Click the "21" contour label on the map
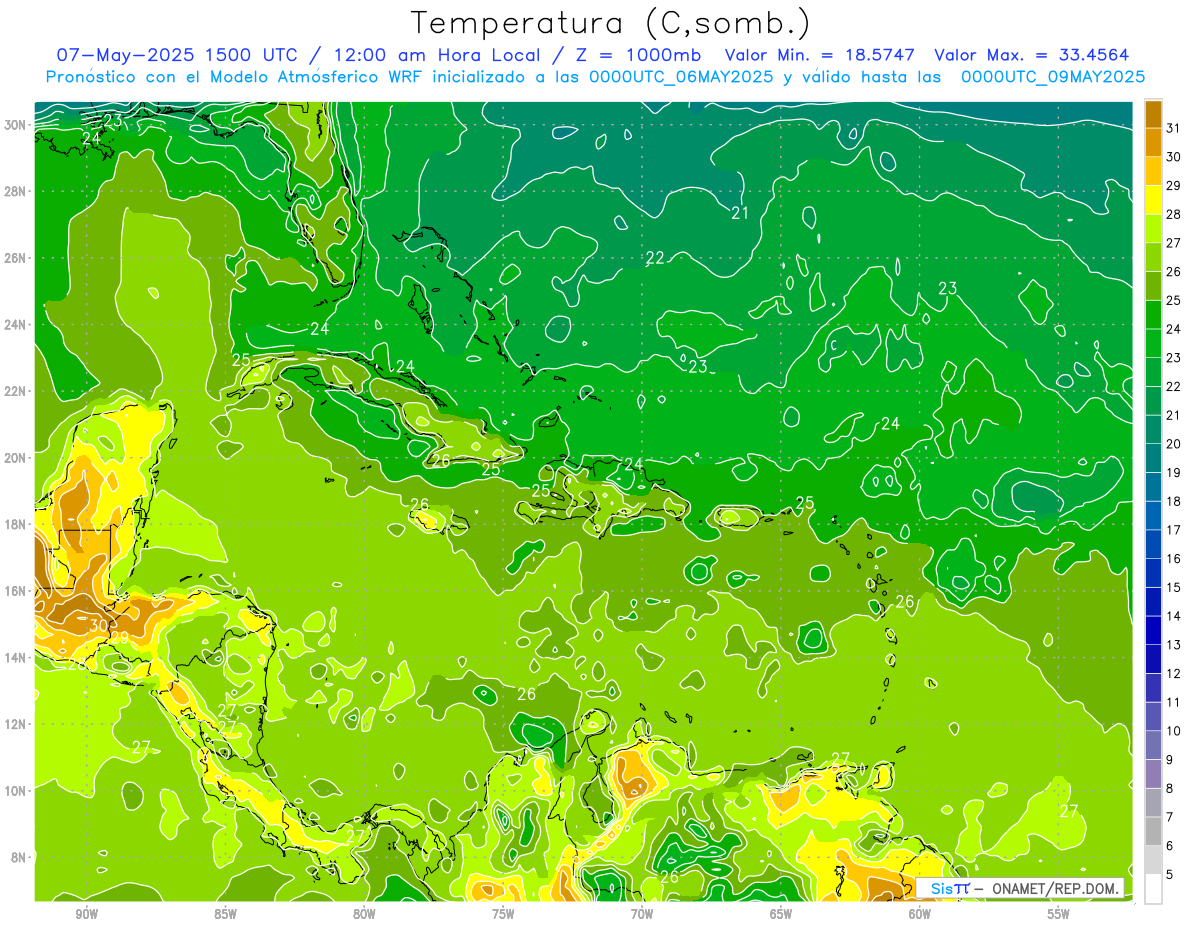This screenshot has width=1200, height=927. click(740, 213)
